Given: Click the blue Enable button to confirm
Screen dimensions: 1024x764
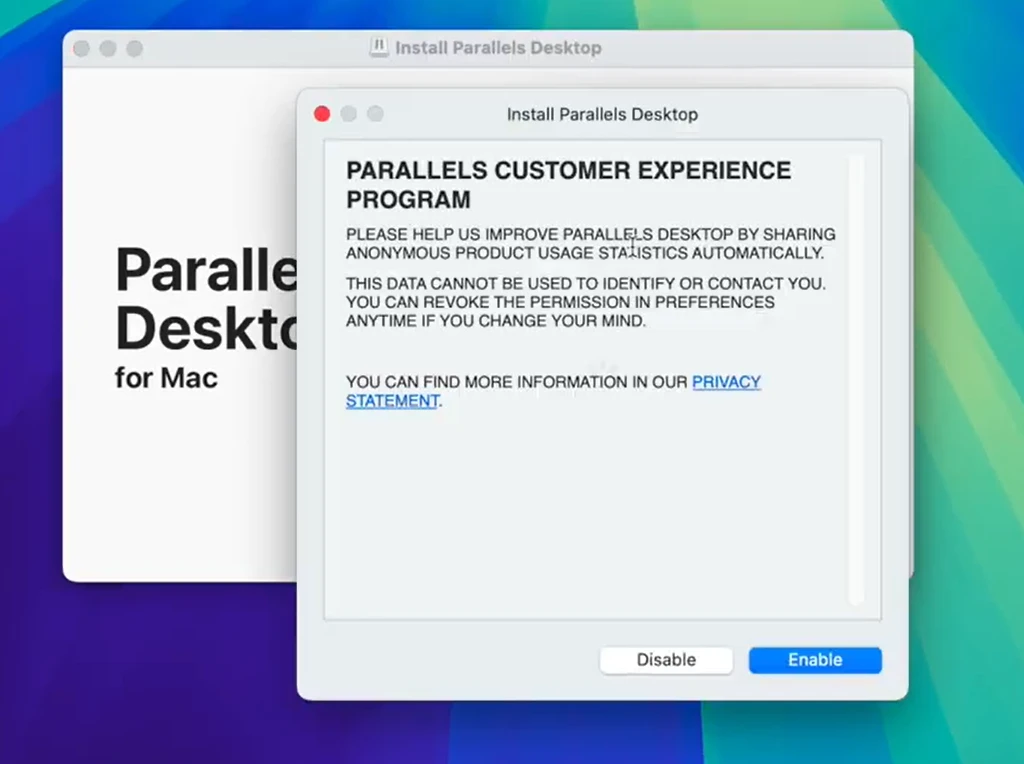Looking at the screenshot, I should (x=814, y=660).
